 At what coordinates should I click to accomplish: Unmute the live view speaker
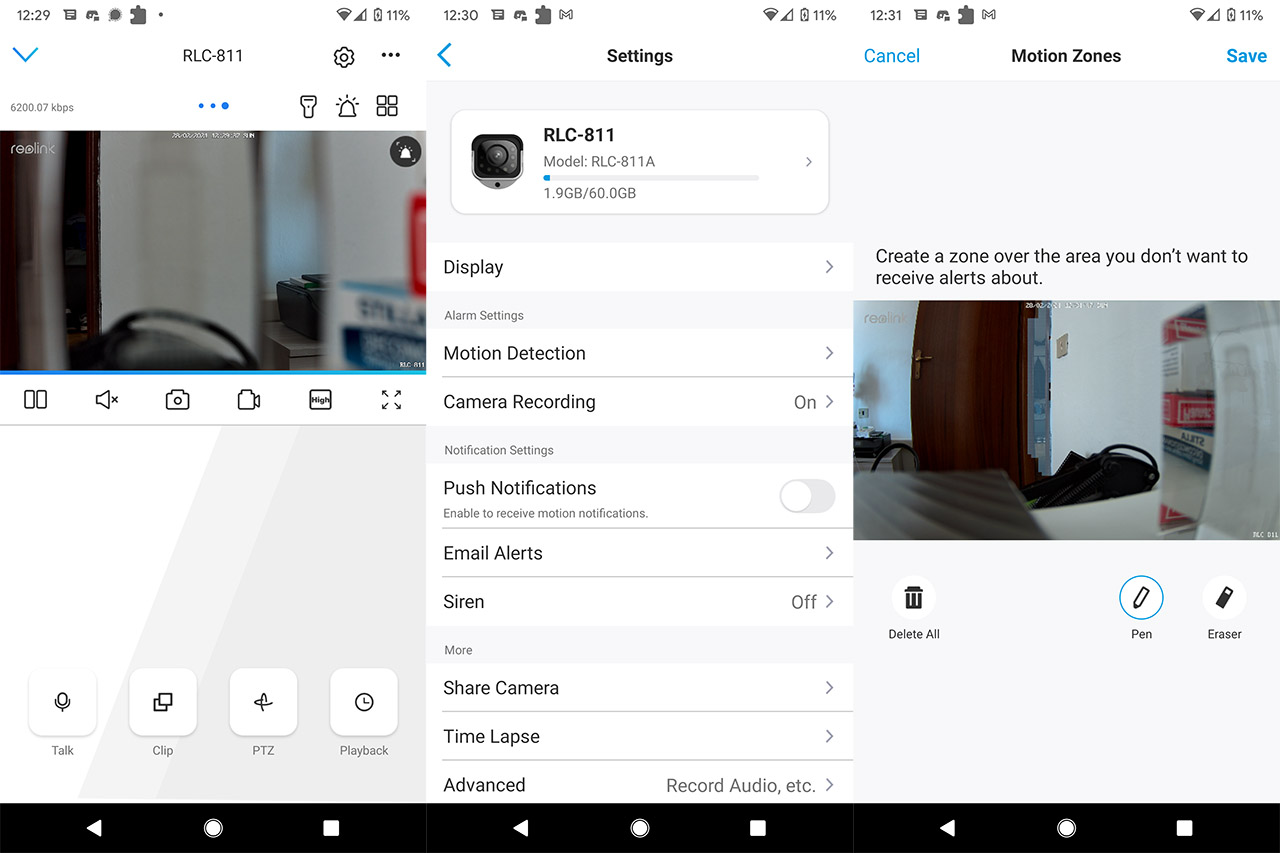[x=106, y=400]
